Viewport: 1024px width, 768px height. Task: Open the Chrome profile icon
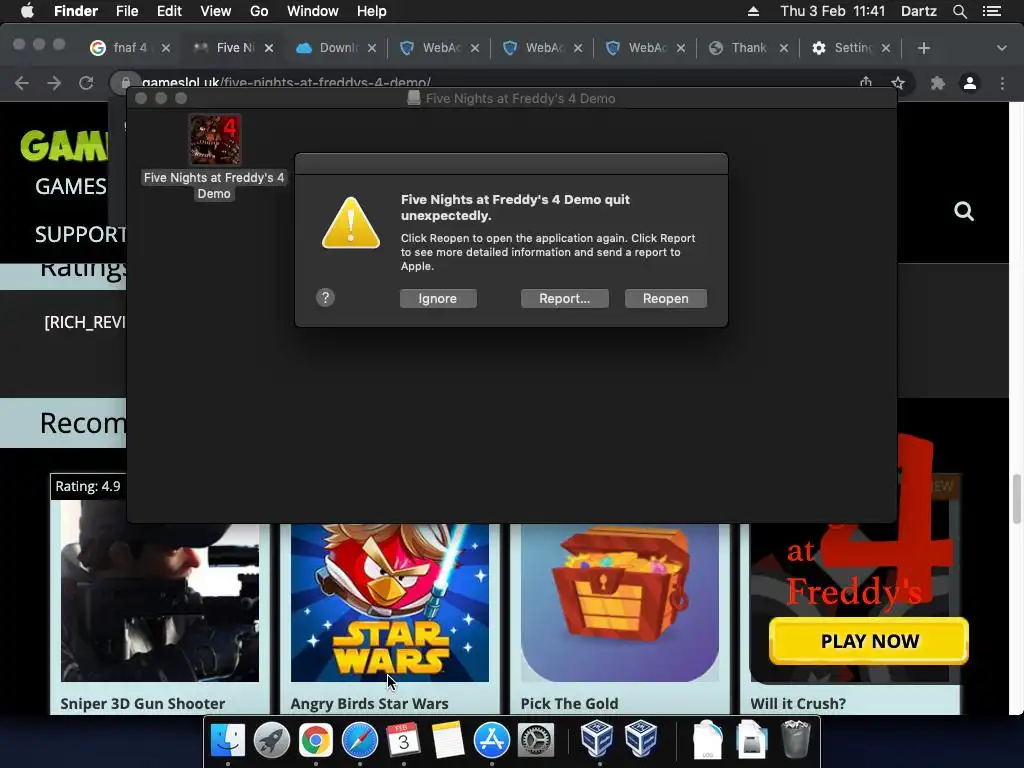[x=970, y=83]
